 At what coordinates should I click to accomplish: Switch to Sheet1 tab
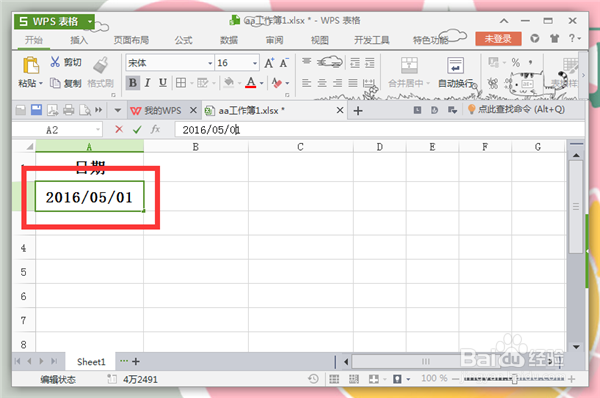coord(91,362)
